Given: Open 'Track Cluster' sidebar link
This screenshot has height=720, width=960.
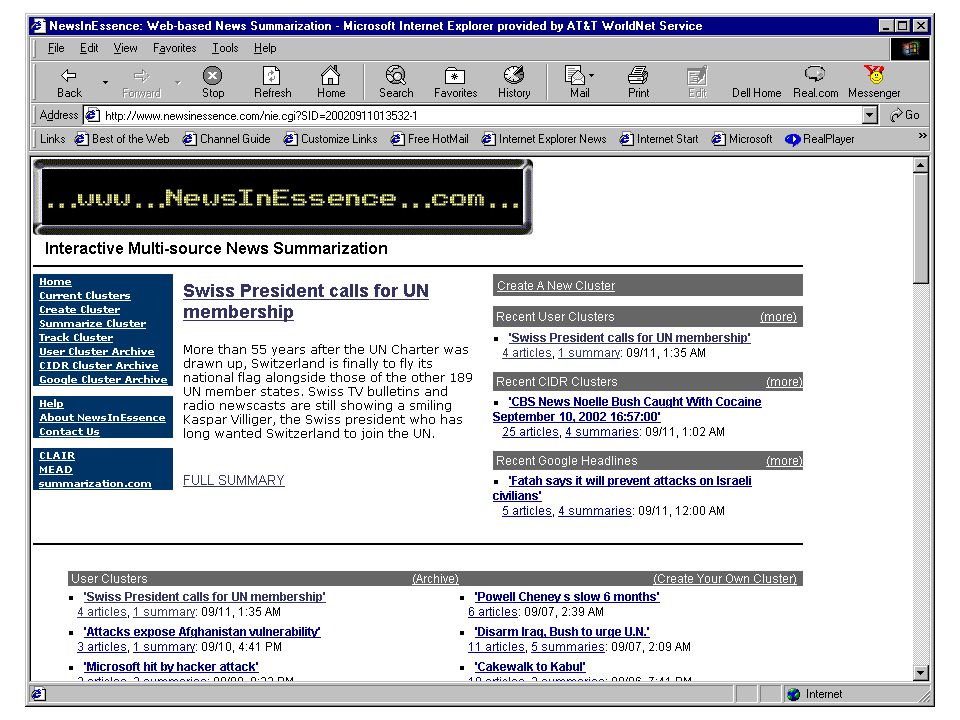Looking at the screenshot, I should 76,338.
